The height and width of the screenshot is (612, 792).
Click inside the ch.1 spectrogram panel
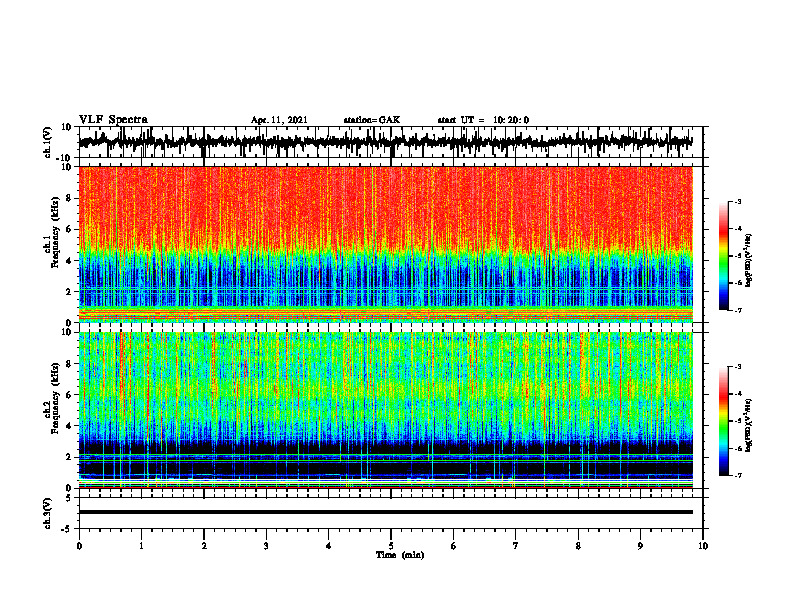pos(385,244)
